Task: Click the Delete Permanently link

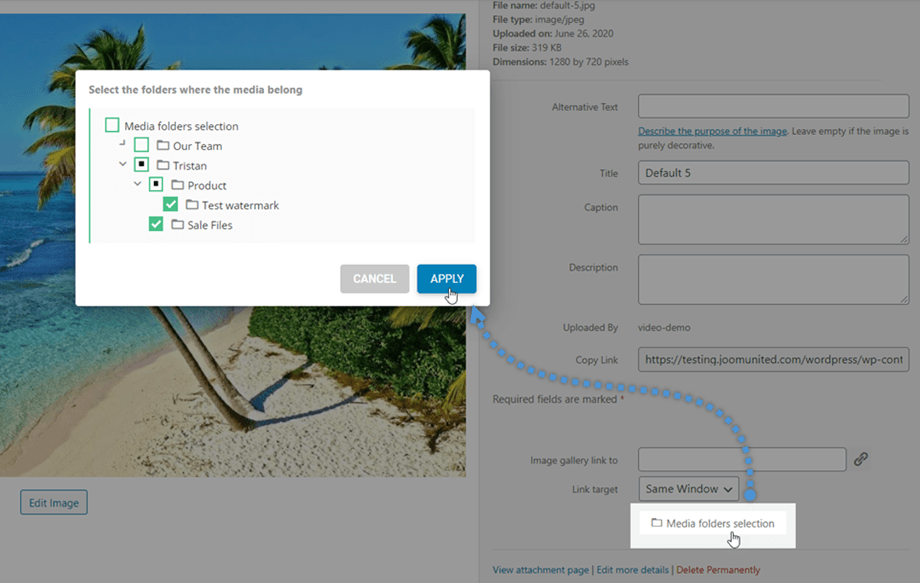Action: coord(717,570)
